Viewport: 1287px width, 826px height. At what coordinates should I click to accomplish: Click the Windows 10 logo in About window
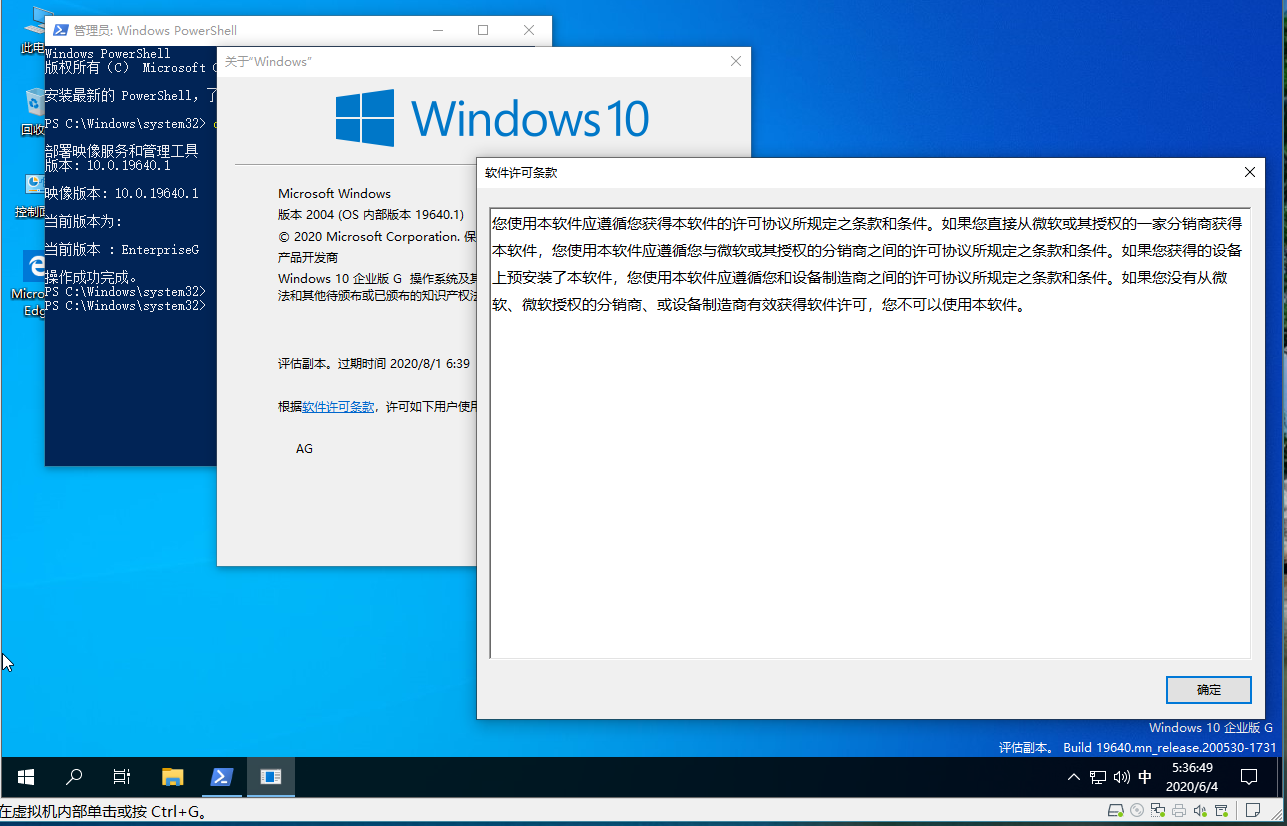click(x=492, y=118)
